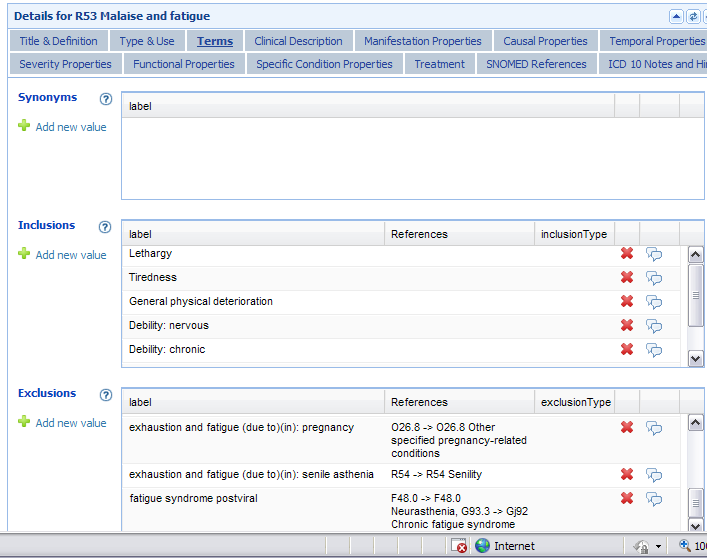The height and width of the screenshot is (558, 707).
Task: Delete the Tiredness inclusion row
Action: point(627,277)
